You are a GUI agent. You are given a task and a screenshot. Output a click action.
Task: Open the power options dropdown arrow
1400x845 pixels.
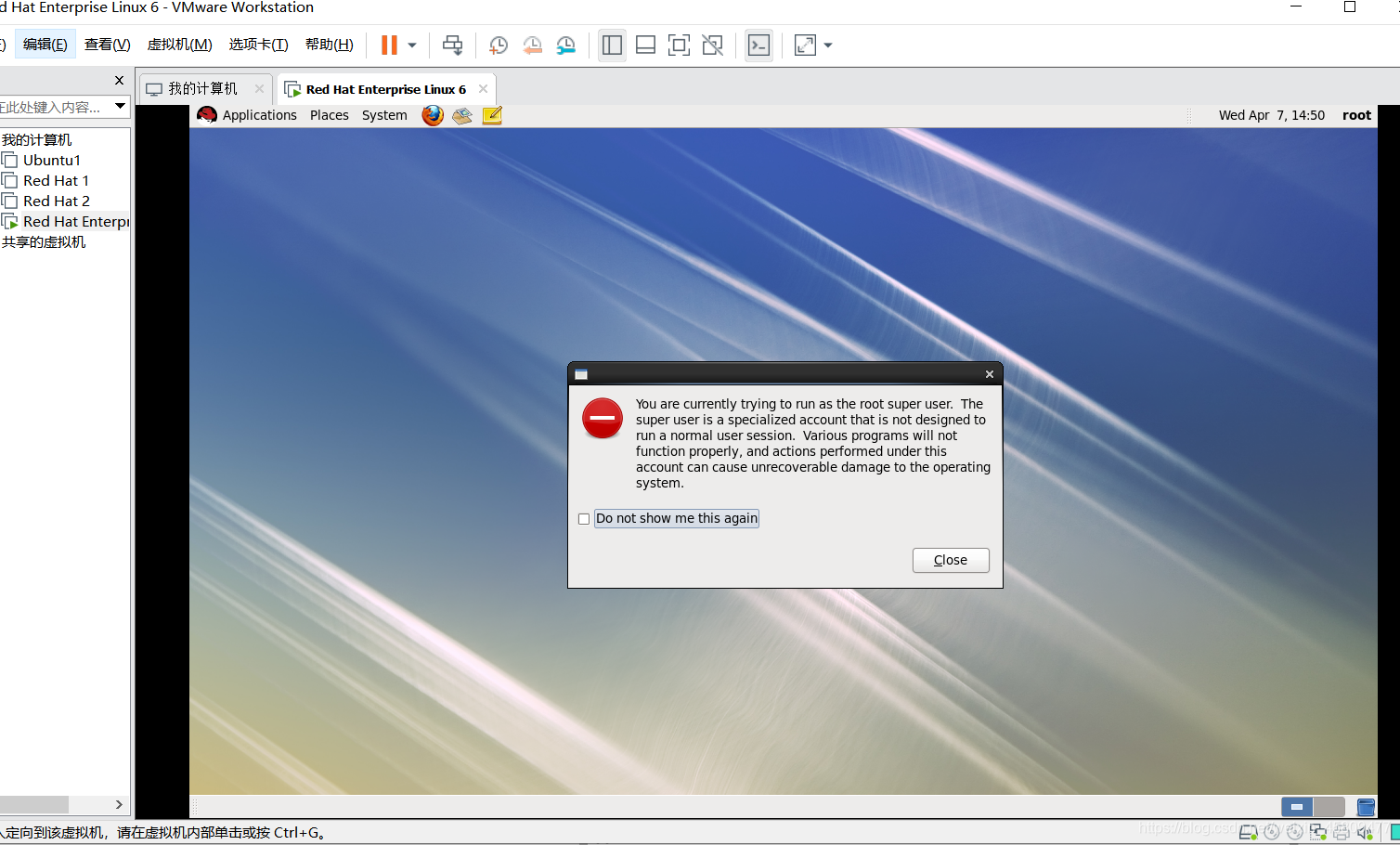(x=412, y=45)
